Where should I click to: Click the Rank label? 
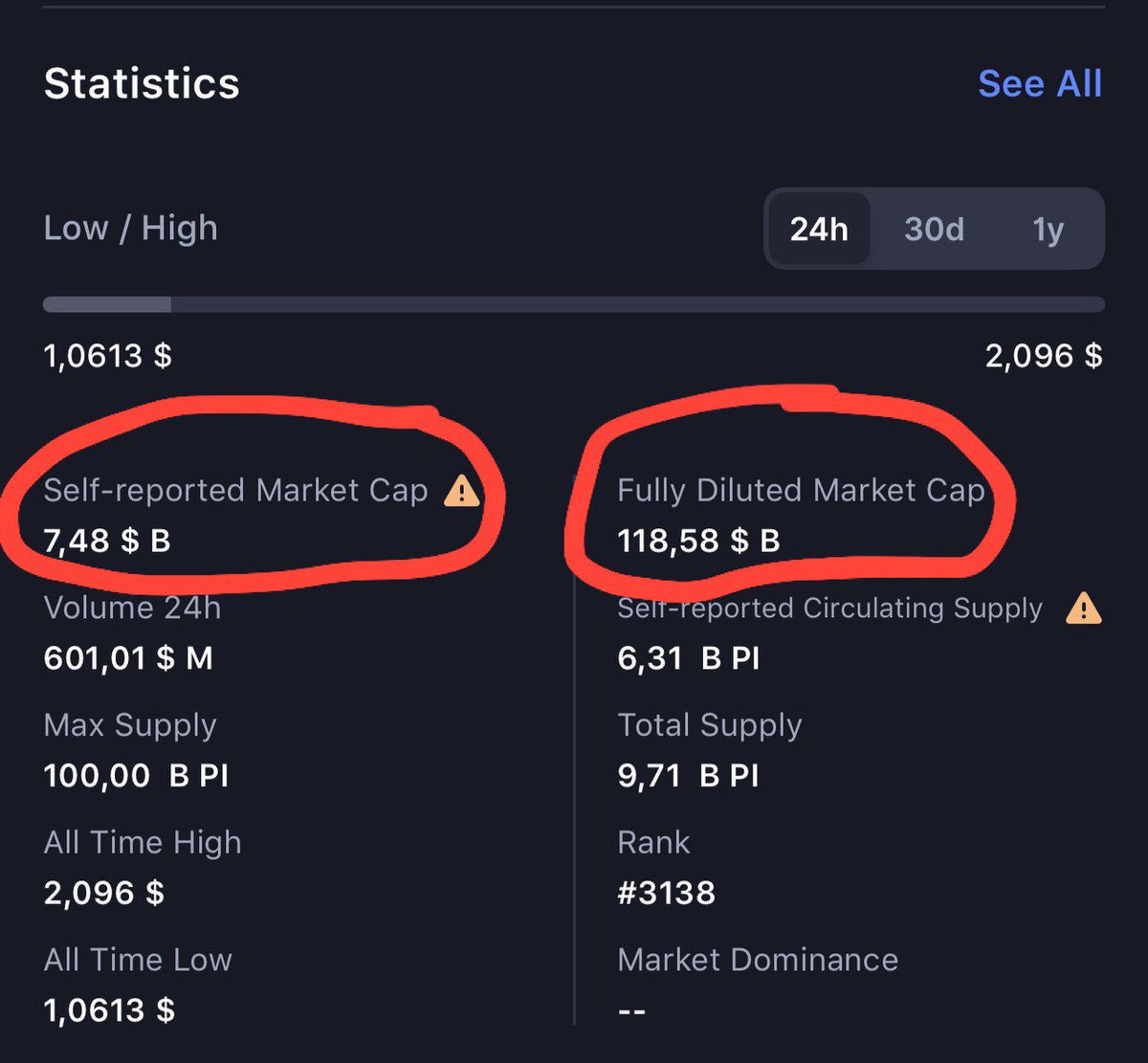pyautogui.click(x=653, y=842)
